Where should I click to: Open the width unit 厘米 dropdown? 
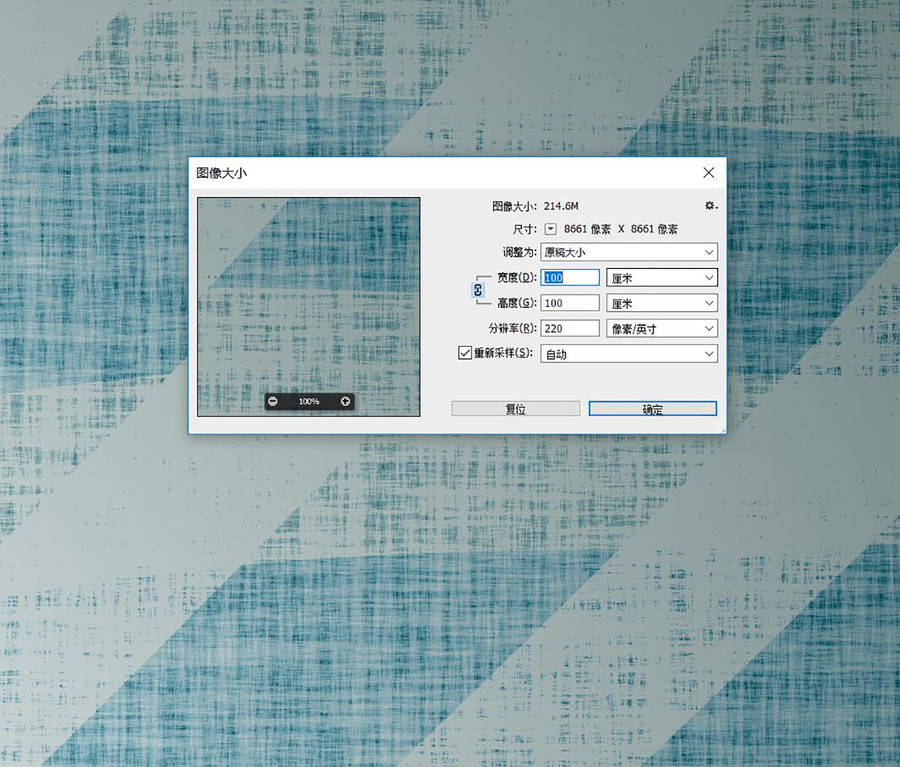[x=662, y=278]
